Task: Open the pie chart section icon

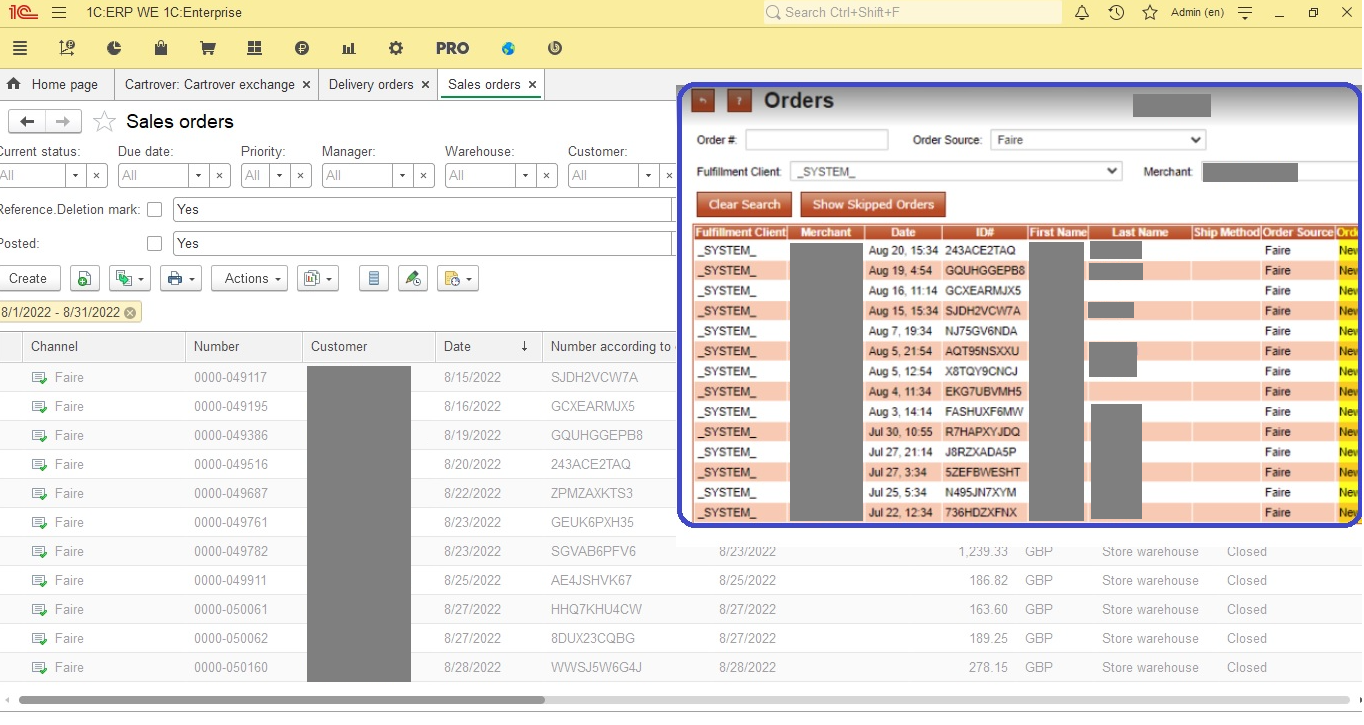Action: pos(114,48)
